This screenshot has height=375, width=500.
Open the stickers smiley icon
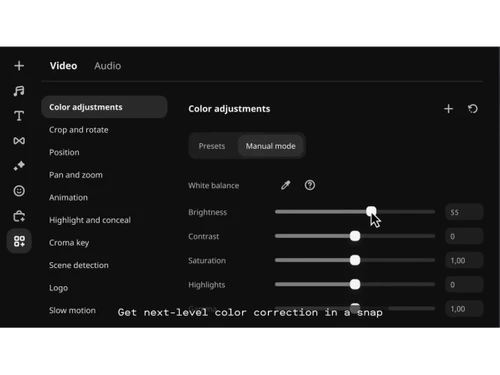[x=19, y=191]
